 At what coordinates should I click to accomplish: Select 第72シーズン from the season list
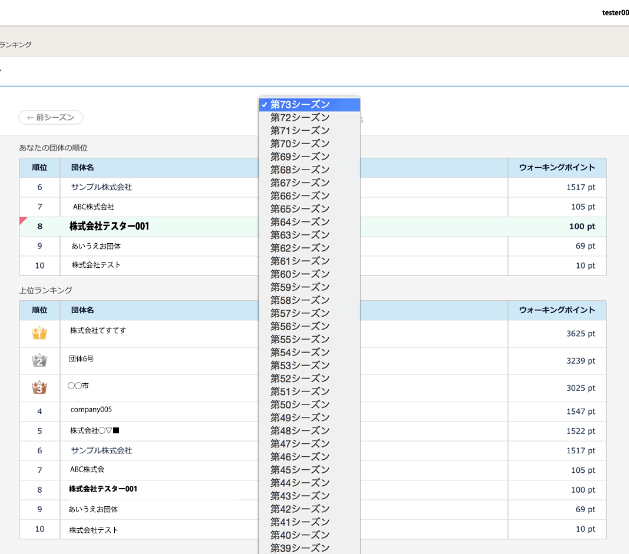[x=300, y=118]
